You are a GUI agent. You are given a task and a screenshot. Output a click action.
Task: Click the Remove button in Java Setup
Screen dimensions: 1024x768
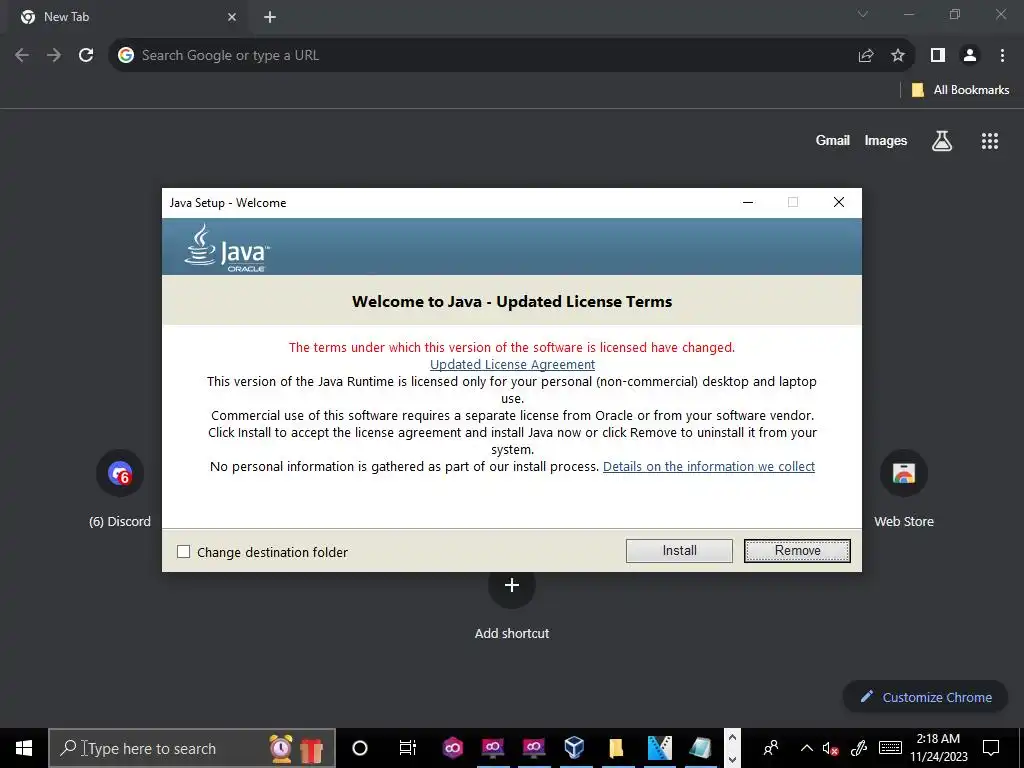(x=797, y=551)
